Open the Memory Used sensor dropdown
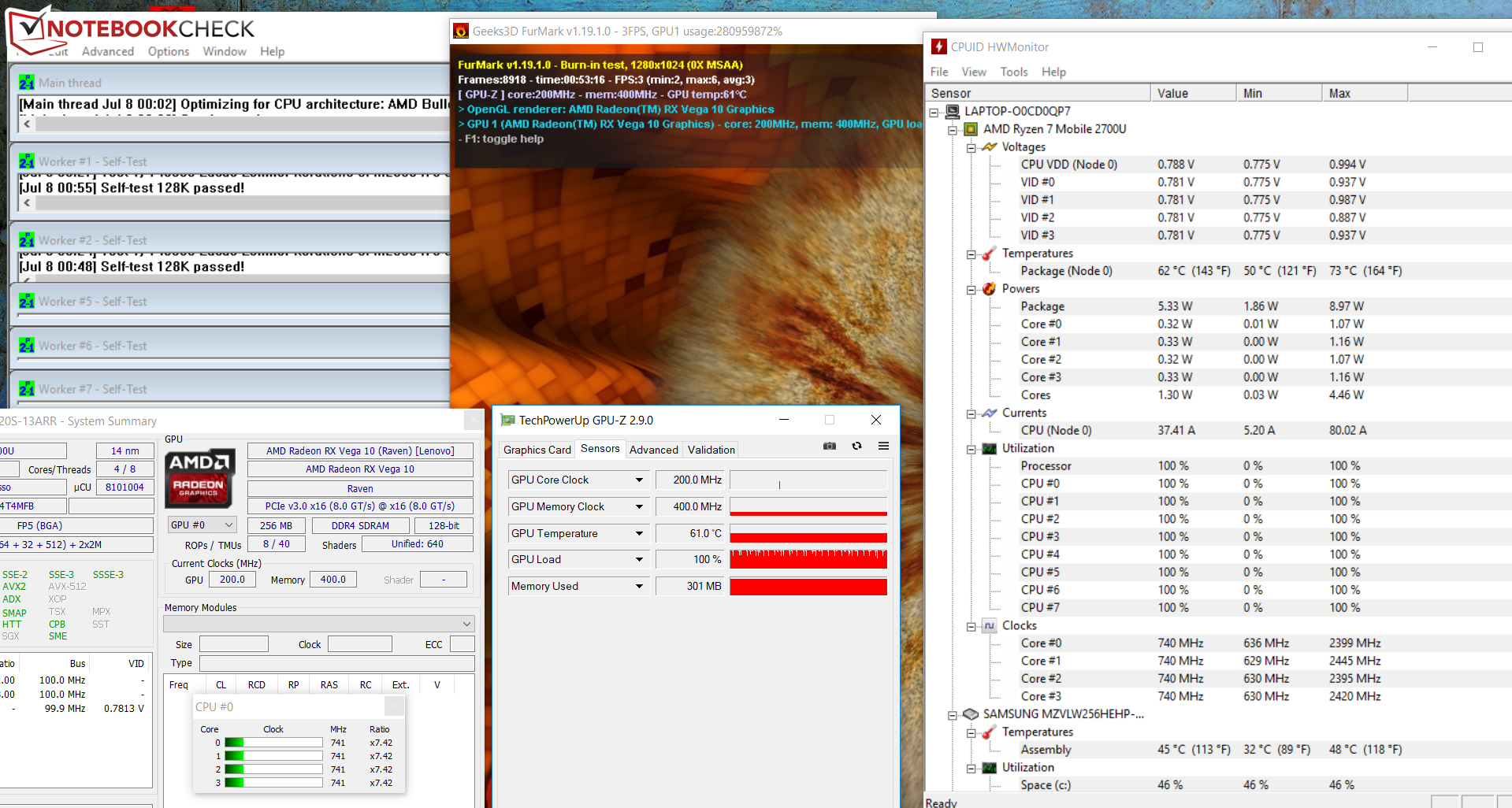Screen dimensions: 1512x808 639,587
